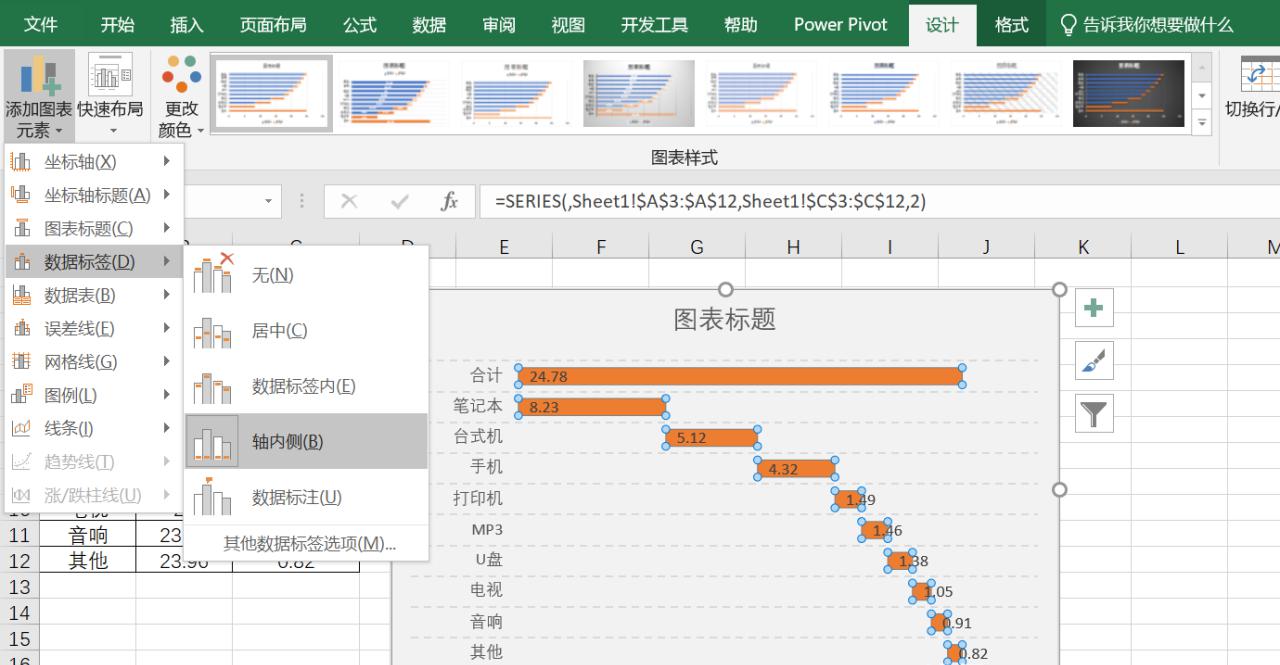The image size is (1280, 665).
Task: Expand the 坐标轴标题(A) submenu
Action: tap(94, 195)
